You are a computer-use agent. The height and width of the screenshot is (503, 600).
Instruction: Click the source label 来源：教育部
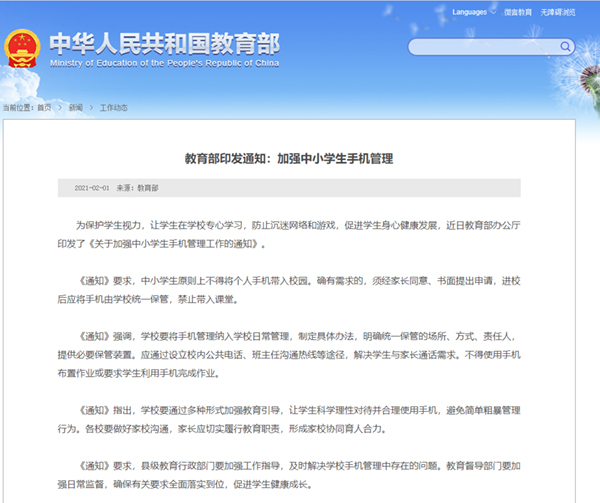(x=137, y=188)
